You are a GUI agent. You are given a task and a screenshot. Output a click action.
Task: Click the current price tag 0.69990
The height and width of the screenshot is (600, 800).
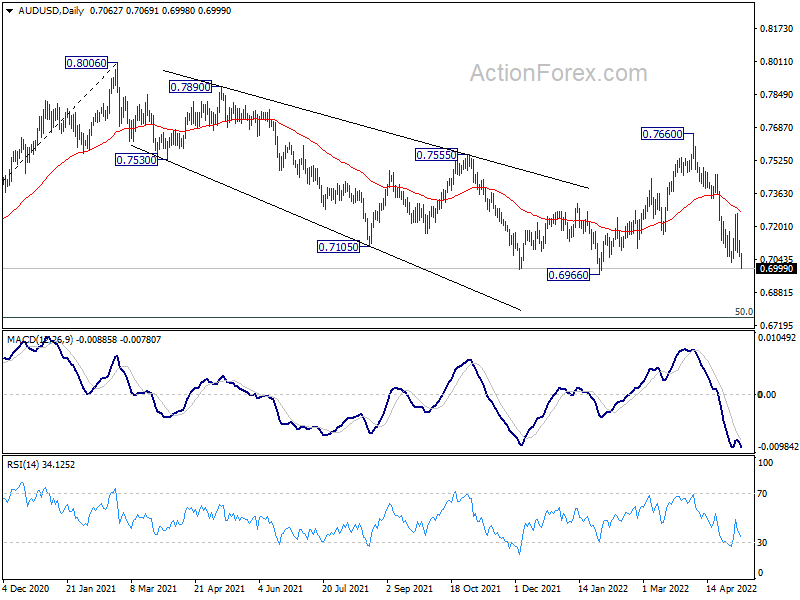pos(776,269)
